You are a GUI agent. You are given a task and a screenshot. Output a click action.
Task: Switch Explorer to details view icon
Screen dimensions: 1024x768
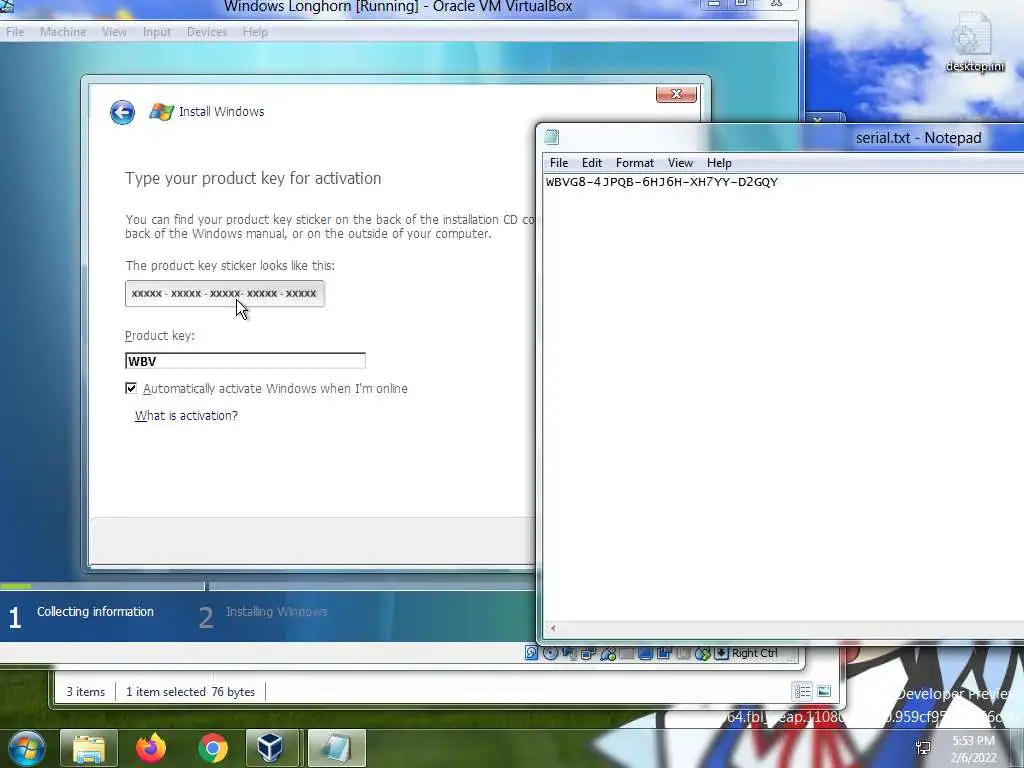point(802,691)
